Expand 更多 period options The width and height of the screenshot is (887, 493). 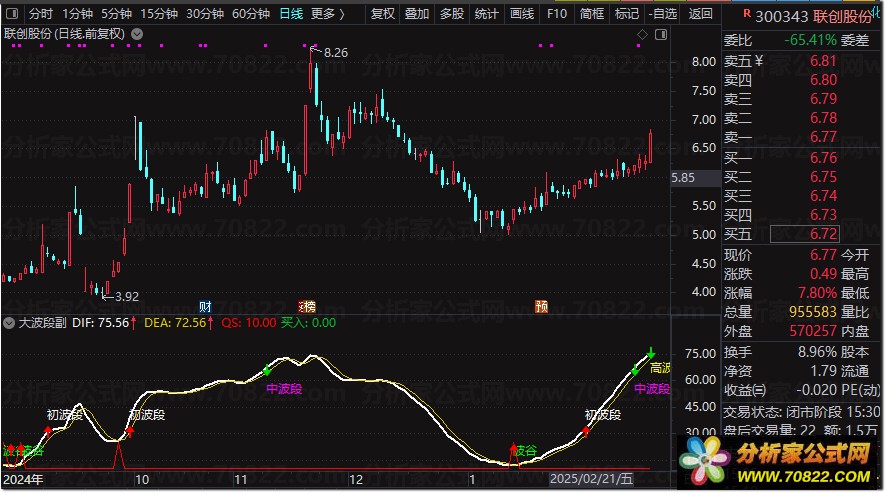pyautogui.click(x=328, y=14)
